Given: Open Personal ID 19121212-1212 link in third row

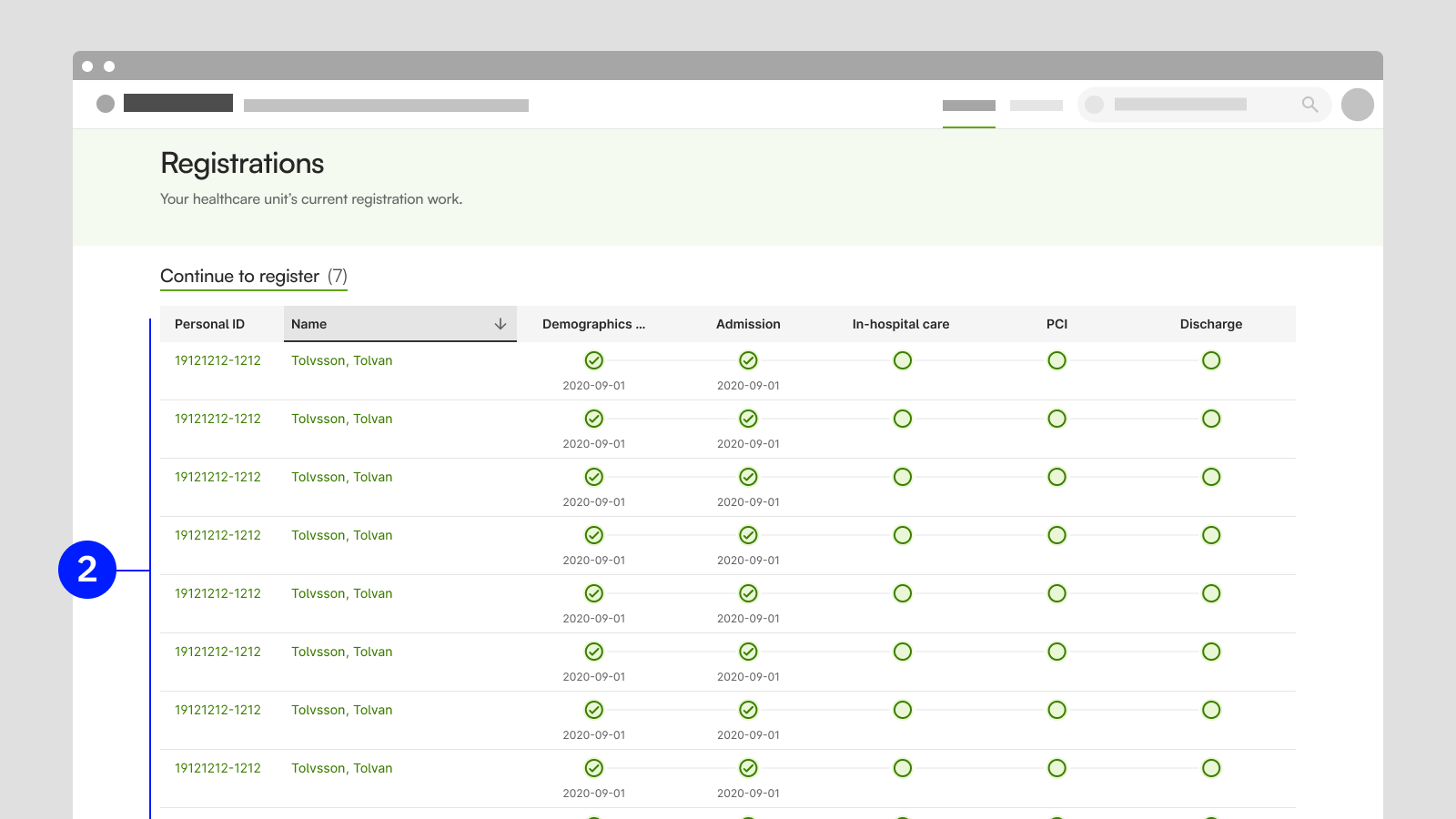Looking at the screenshot, I should click(217, 477).
